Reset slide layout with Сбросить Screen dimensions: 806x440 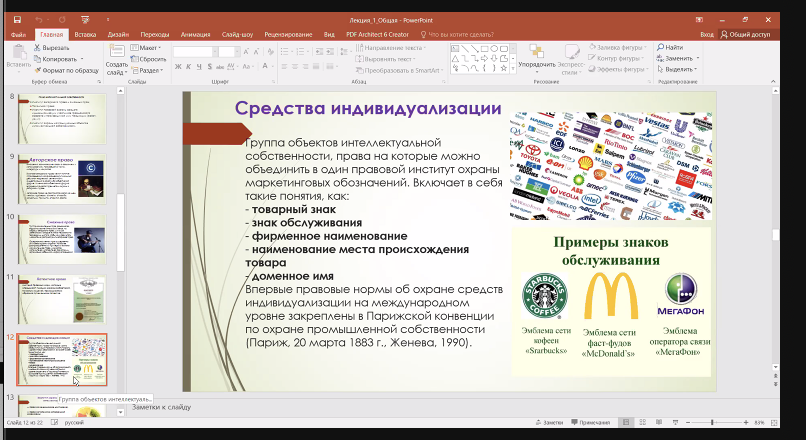coord(149,59)
